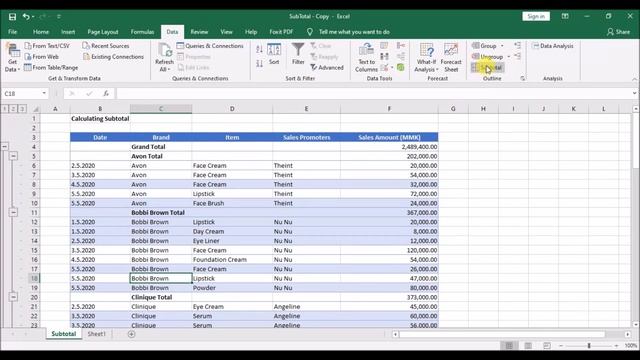
Task: Switch to Page Break Preview
Action: (547, 346)
